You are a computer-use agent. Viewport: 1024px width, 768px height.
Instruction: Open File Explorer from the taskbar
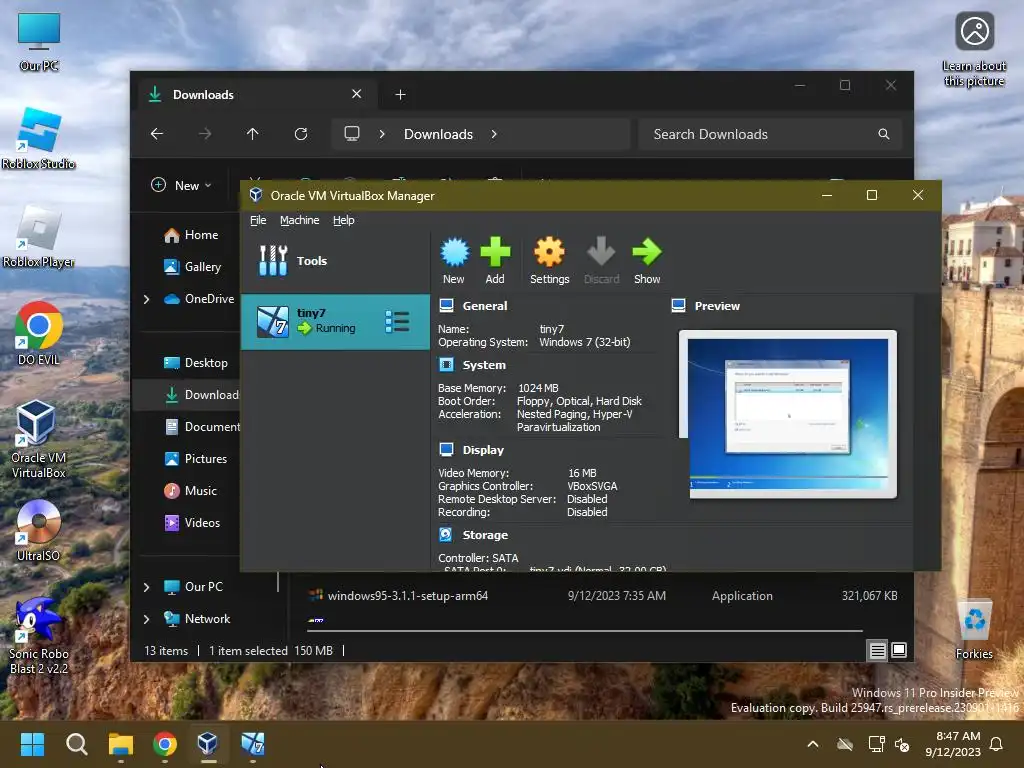coord(121,744)
